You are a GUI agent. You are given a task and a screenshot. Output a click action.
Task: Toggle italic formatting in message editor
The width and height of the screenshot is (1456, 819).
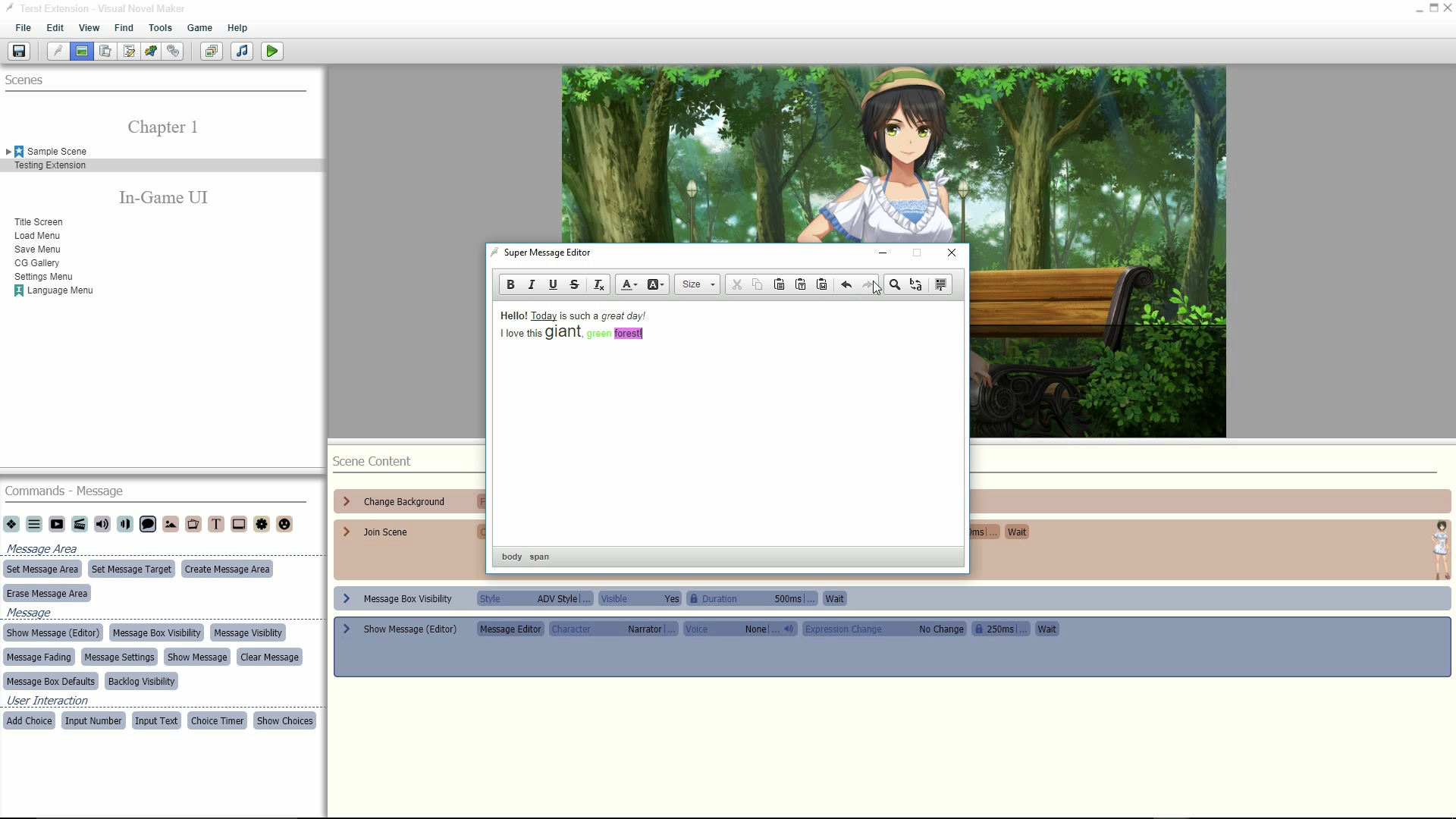pyautogui.click(x=532, y=285)
